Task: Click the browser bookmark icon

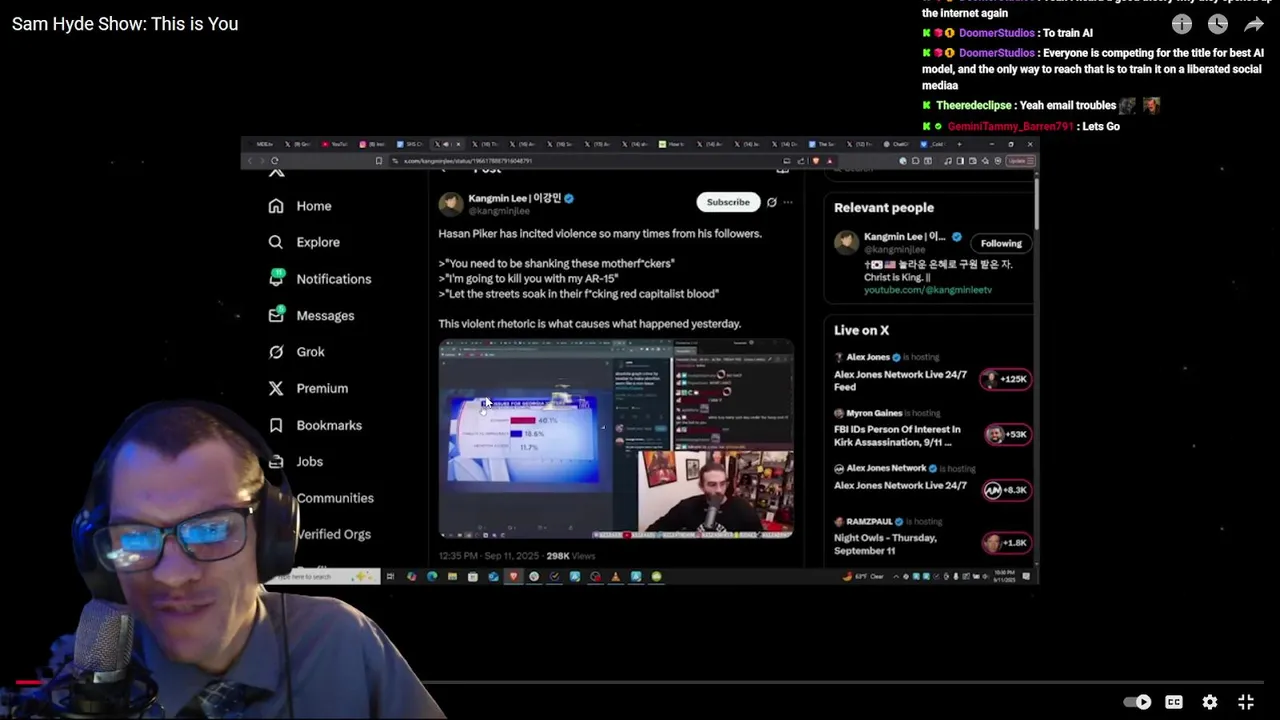Action: pyautogui.click(x=379, y=160)
